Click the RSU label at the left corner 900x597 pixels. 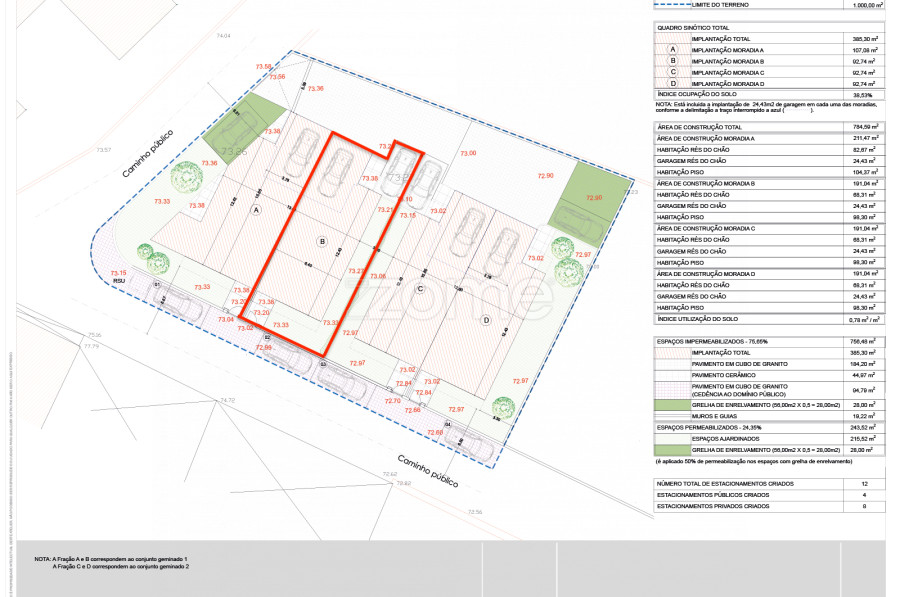pyautogui.click(x=117, y=282)
